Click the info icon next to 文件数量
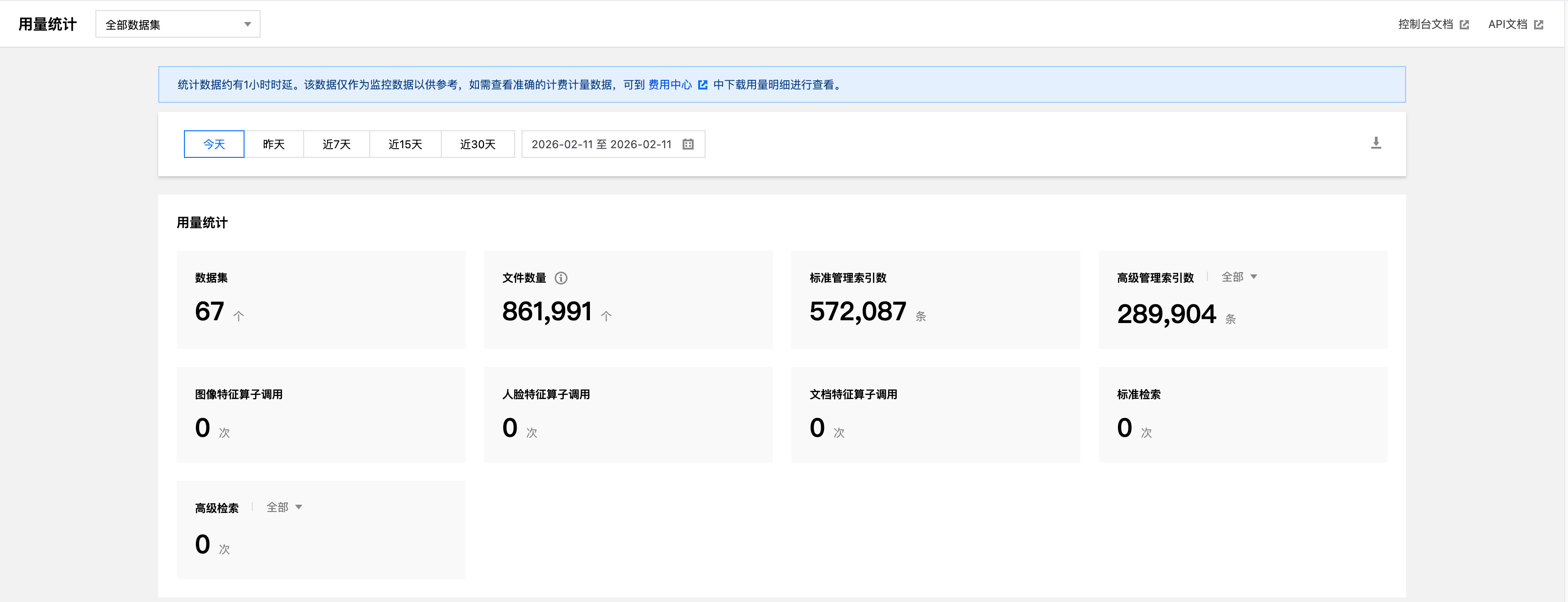 click(561, 278)
